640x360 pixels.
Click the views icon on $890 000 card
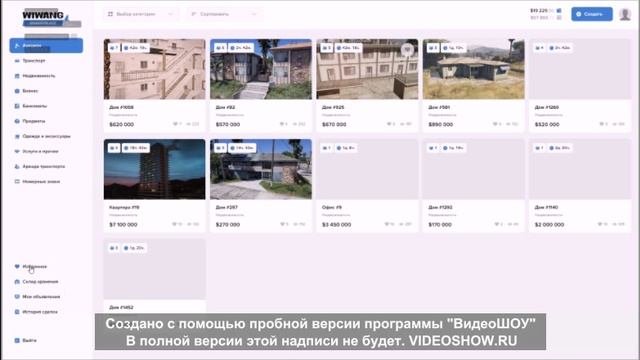pyautogui.click(x=508, y=124)
